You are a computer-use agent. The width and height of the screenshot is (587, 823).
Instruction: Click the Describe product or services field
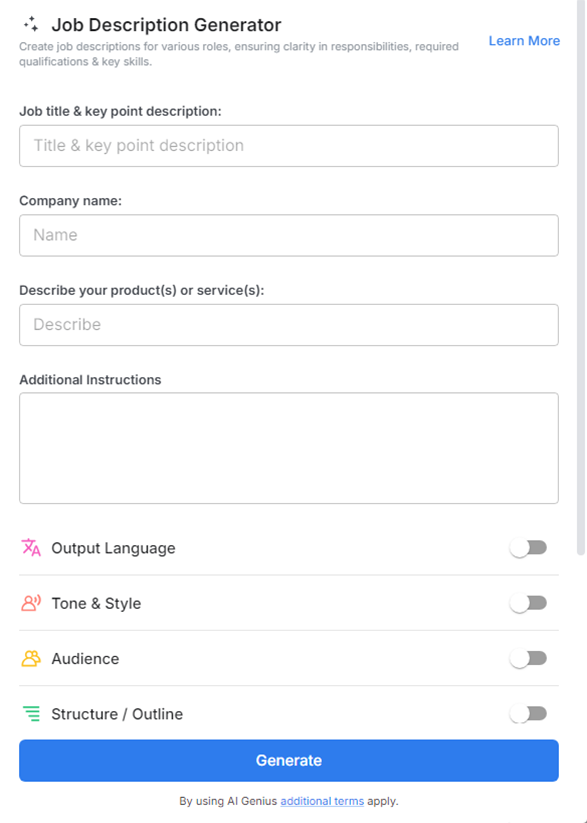[288, 324]
